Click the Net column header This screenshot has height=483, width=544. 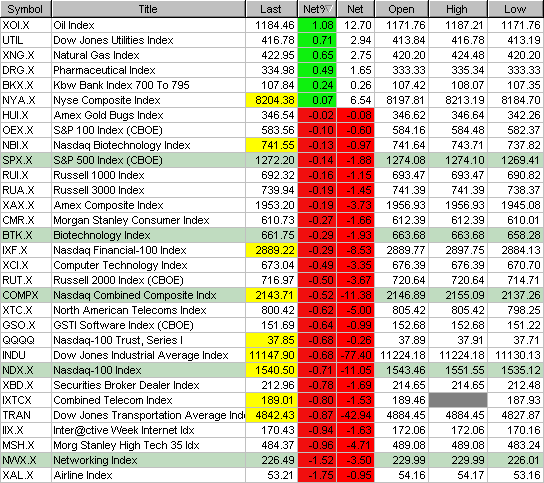[x=355, y=9]
